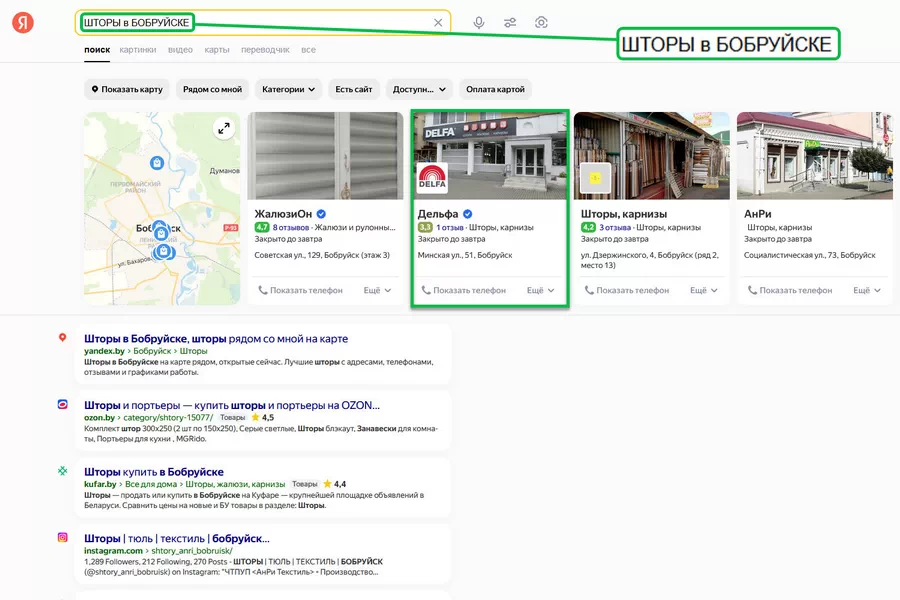Switch to the поиск tab

[x=97, y=50]
